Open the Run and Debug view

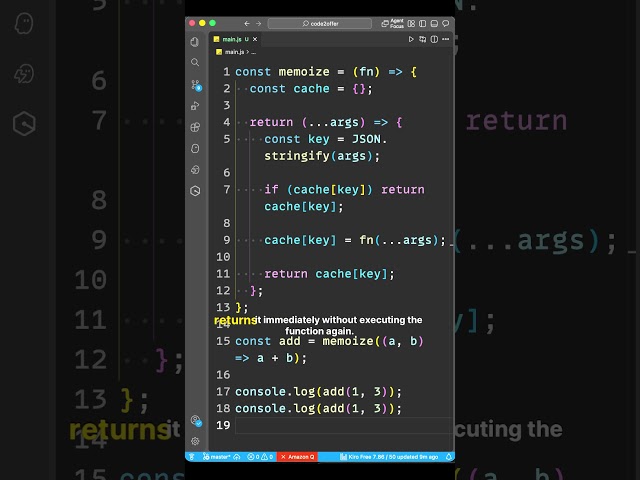[195, 106]
